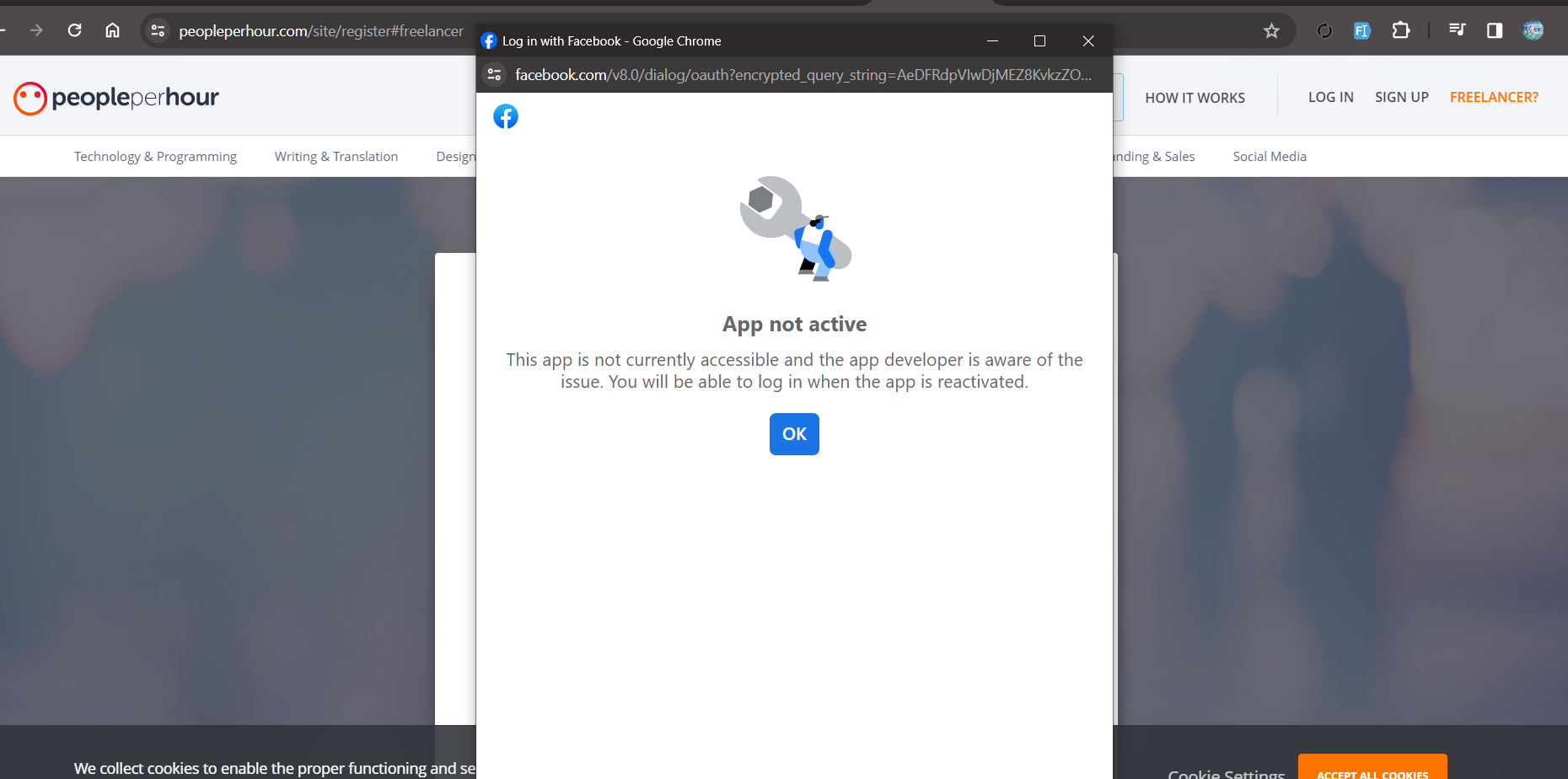Open site info icon in popup address bar

(495, 75)
